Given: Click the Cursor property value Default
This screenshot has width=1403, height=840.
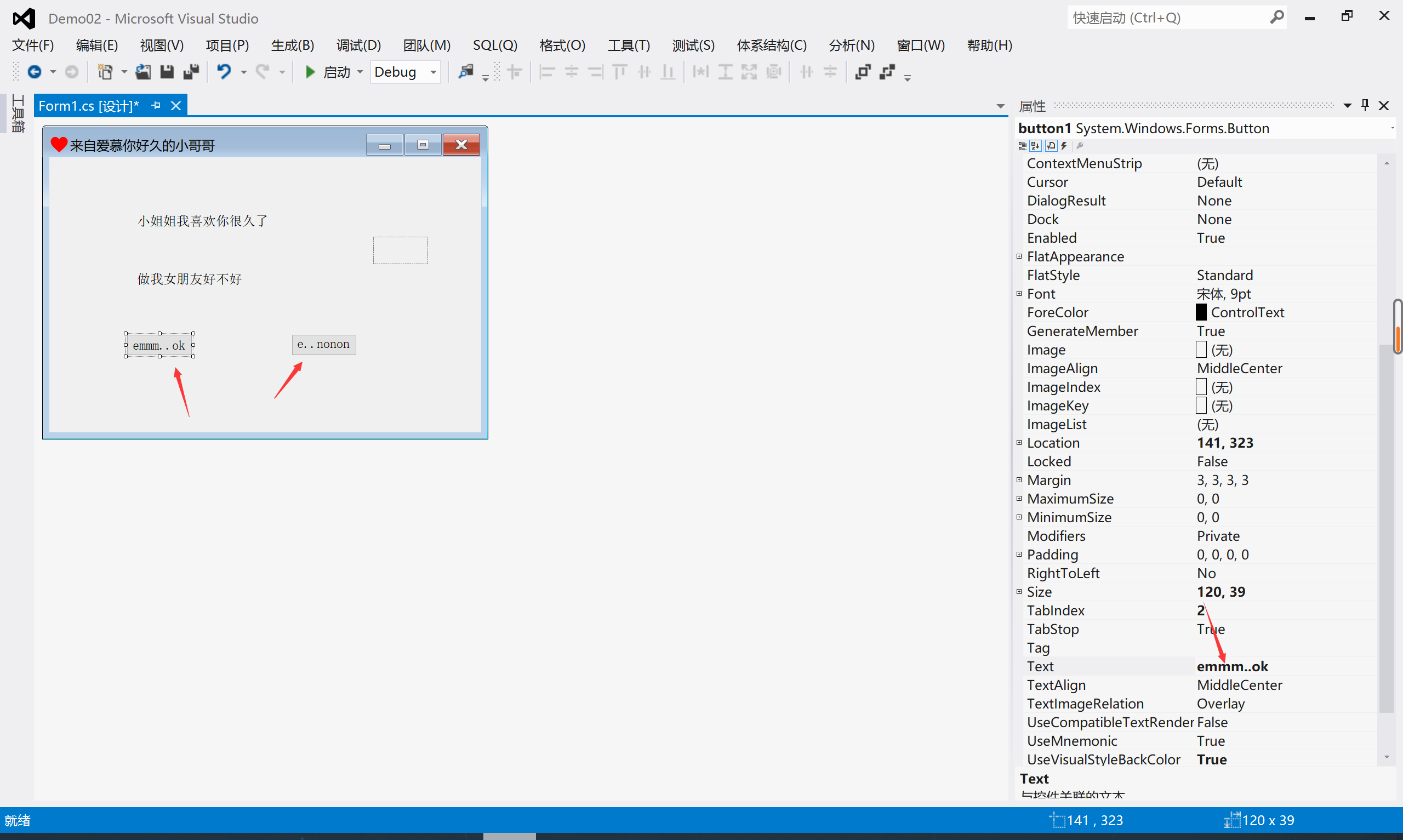Looking at the screenshot, I should pos(1219,182).
